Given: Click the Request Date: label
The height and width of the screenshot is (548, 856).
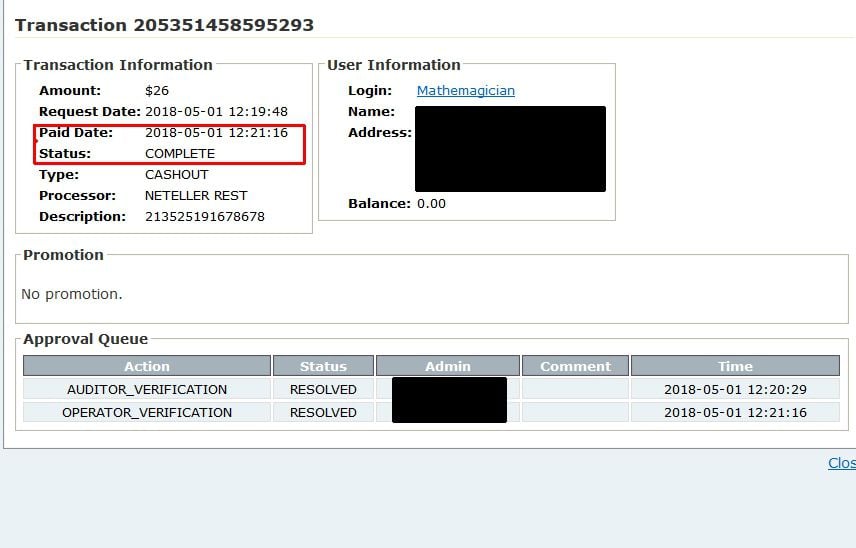Looking at the screenshot, I should click(x=90, y=112).
